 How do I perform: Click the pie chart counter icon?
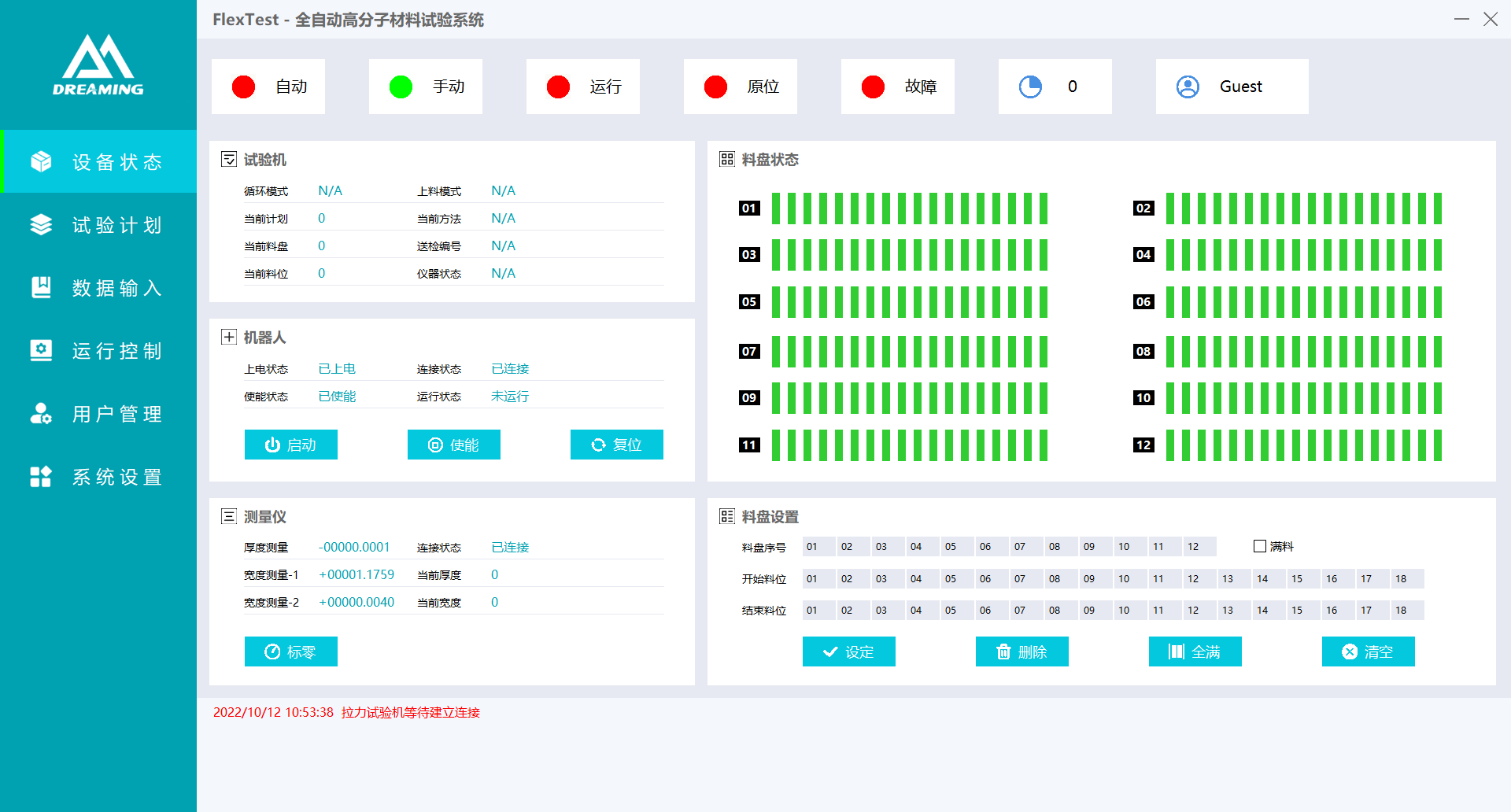pyautogui.click(x=1031, y=87)
